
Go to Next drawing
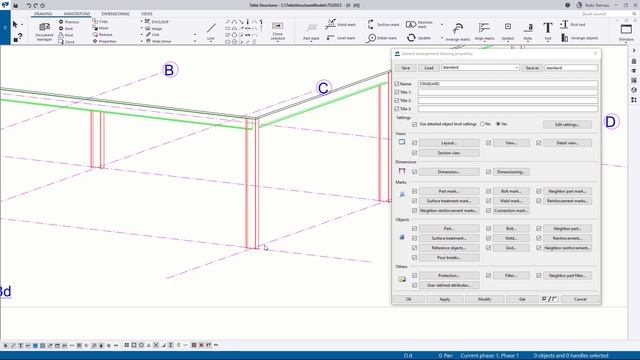pos(66,28)
